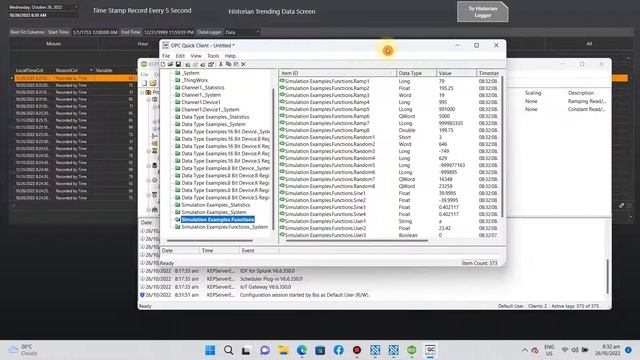Screen dimensions: 640x360
Task: Open Microsoft Edge from taskbar
Action: (x=302, y=350)
